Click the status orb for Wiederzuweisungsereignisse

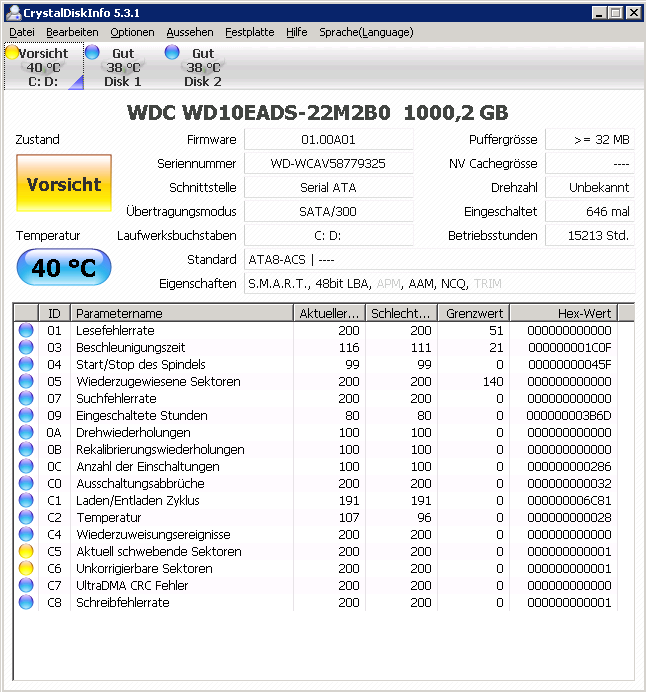pyautogui.click(x=26, y=534)
